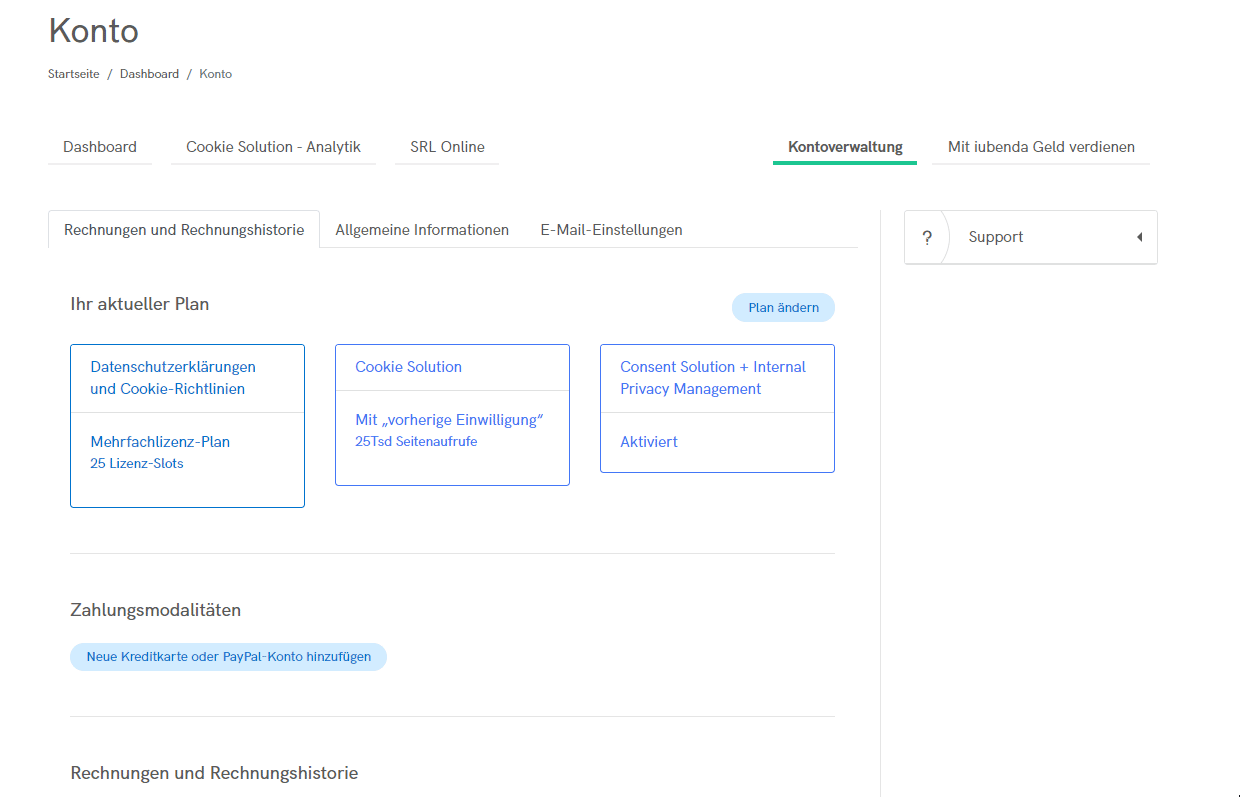1240x797 pixels.
Task: Switch to the Dashboard navigation tab
Action: coord(100,147)
